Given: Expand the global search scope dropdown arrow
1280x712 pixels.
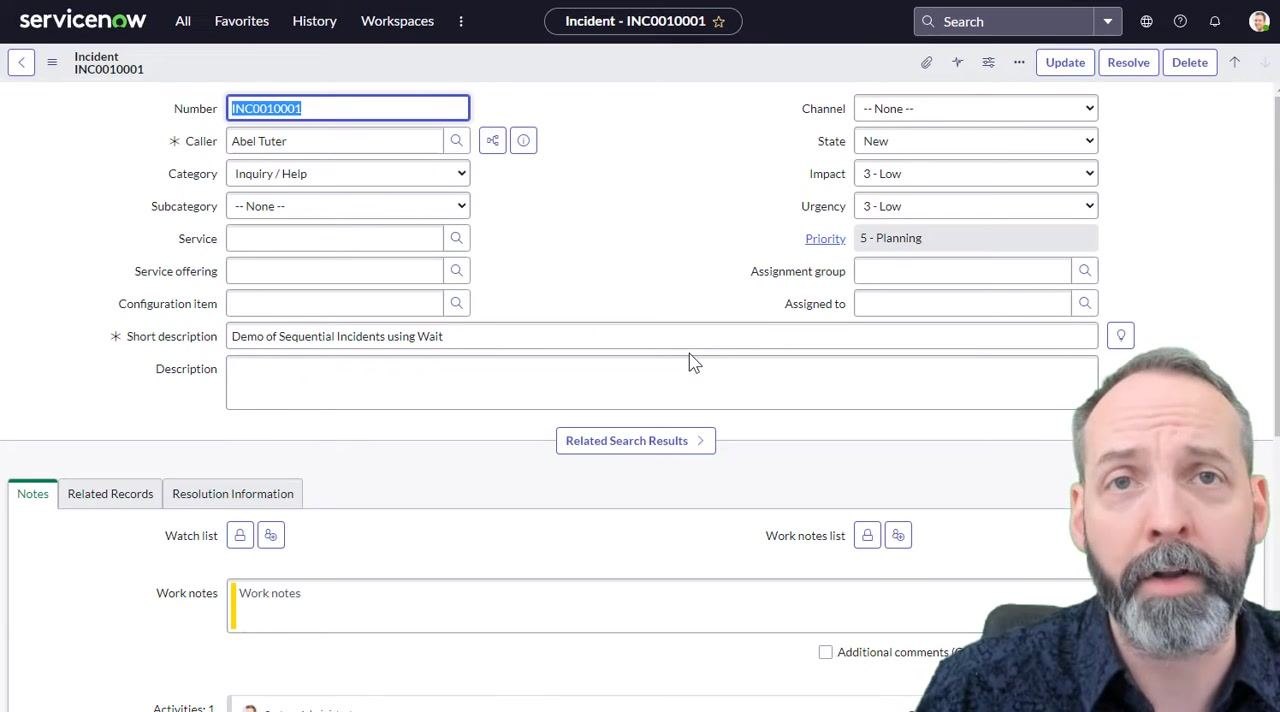Looking at the screenshot, I should [1107, 21].
